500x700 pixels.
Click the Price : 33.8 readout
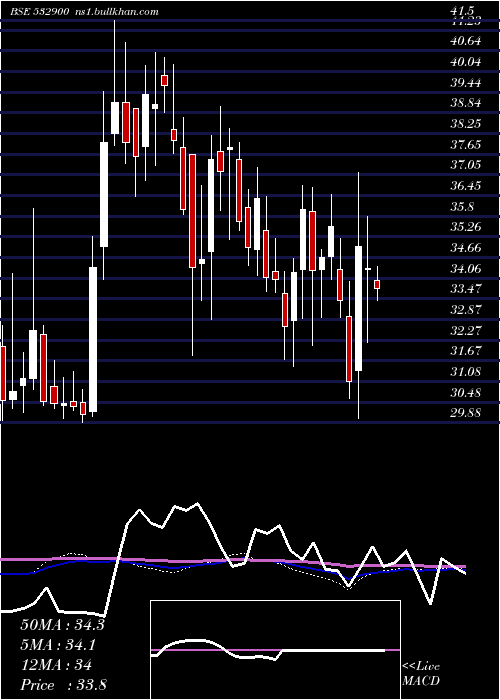(x=63, y=685)
